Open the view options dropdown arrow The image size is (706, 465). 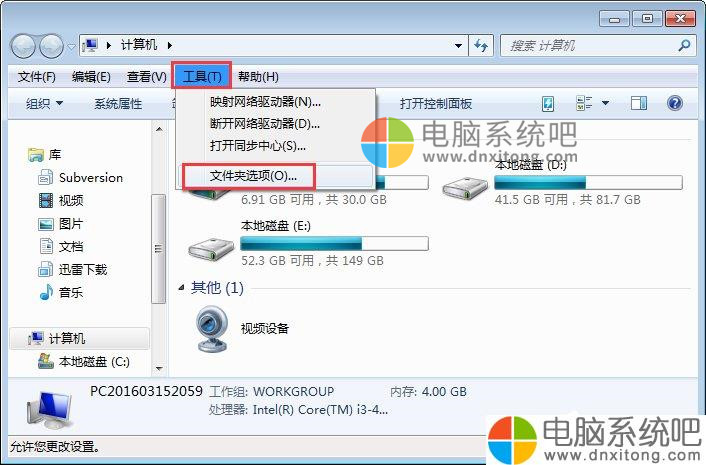[x=606, y=103]
